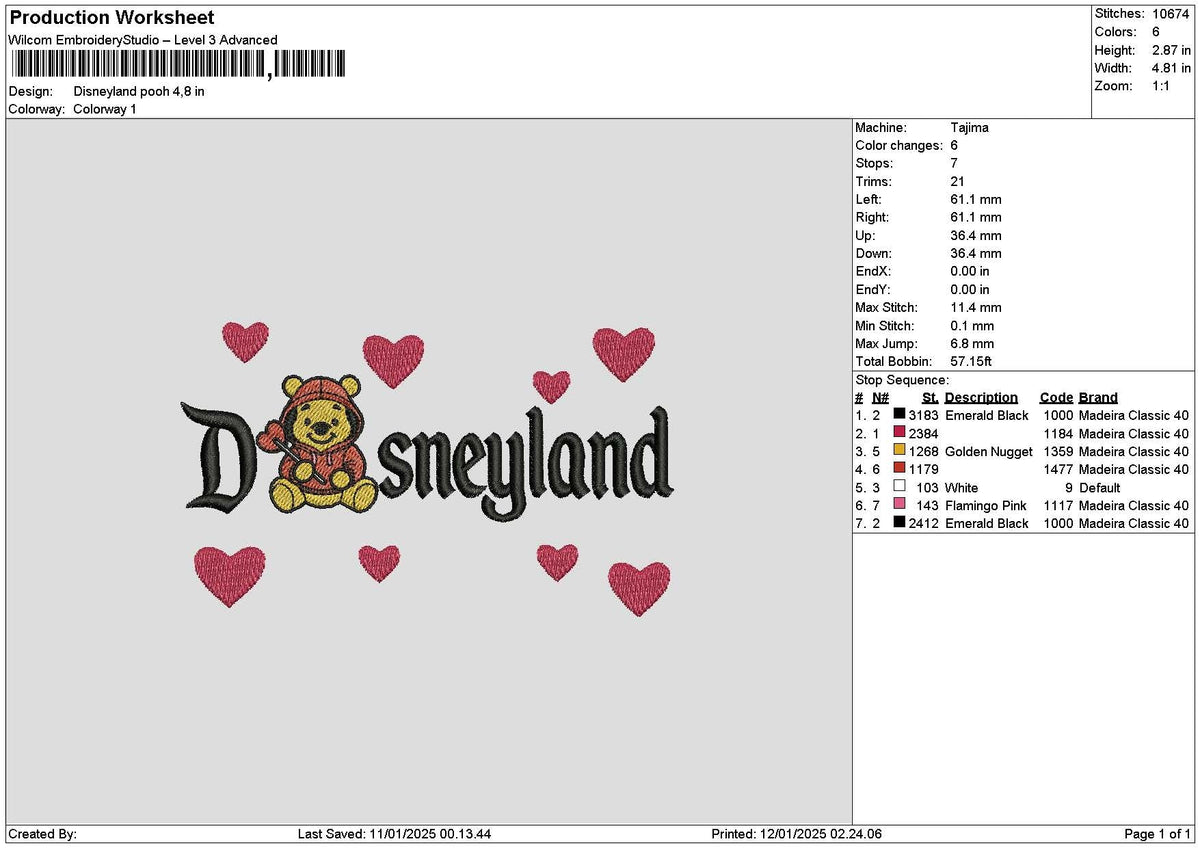Screen dimensions: 1200x848
Task: Click the barcode under the worksheet title
Action: click(x=178, y=65)
